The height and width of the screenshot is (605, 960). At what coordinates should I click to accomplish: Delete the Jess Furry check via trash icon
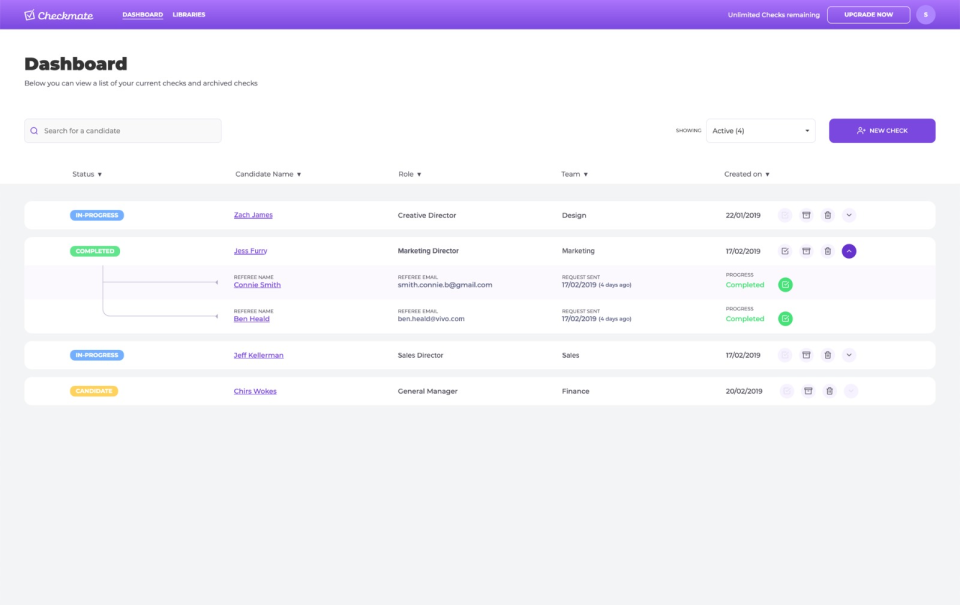pyautogui.click(x=828, y=251)
